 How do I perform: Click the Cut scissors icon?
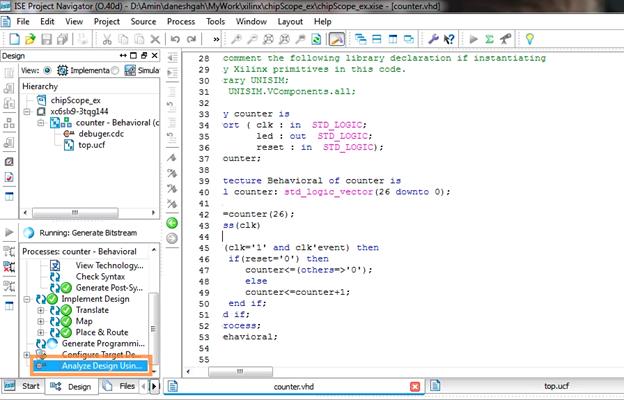click(107, 39)
